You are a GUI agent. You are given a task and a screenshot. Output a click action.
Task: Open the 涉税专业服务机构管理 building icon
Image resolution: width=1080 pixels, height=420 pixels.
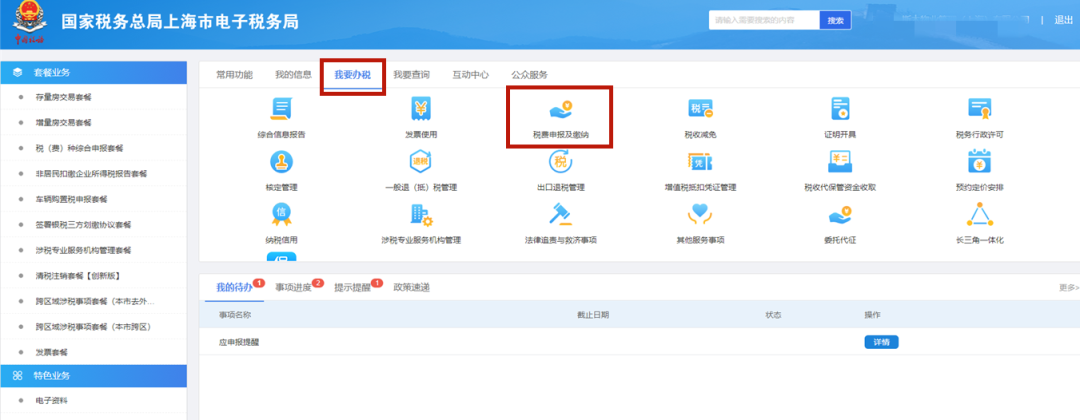[x=421, y=215]
